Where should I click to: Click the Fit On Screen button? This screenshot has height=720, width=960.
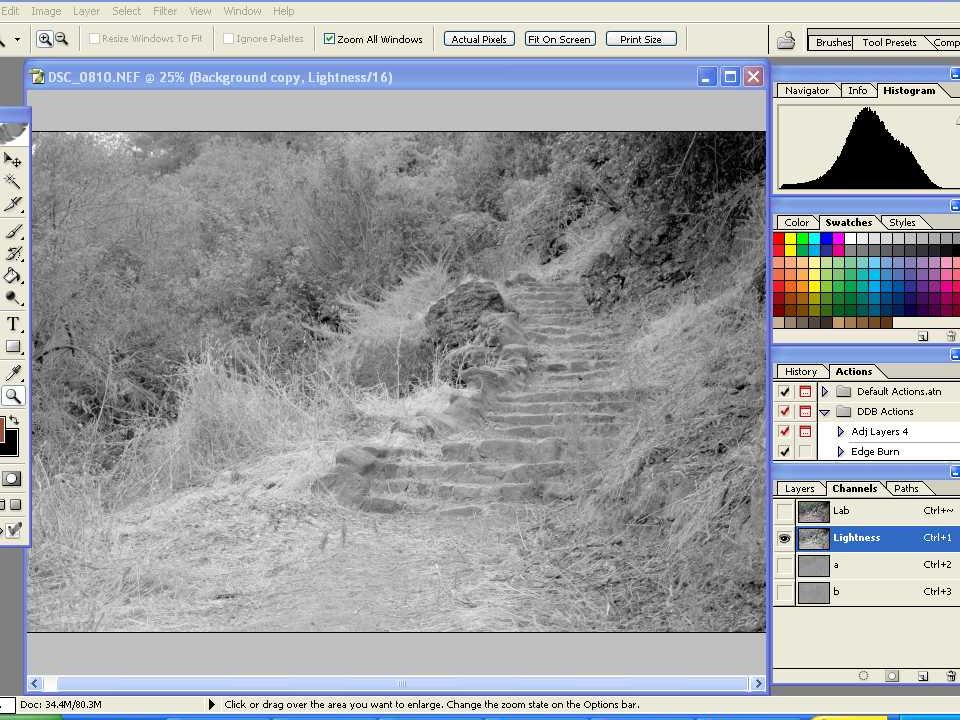[x=560, y=39]
